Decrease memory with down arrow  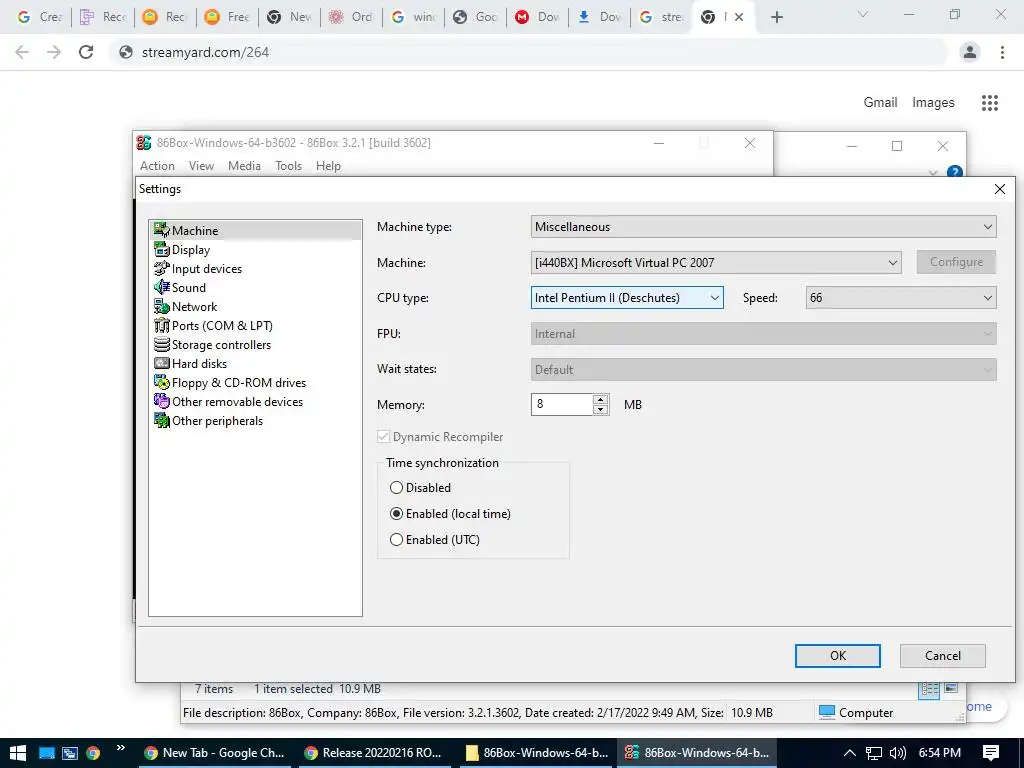600,409
